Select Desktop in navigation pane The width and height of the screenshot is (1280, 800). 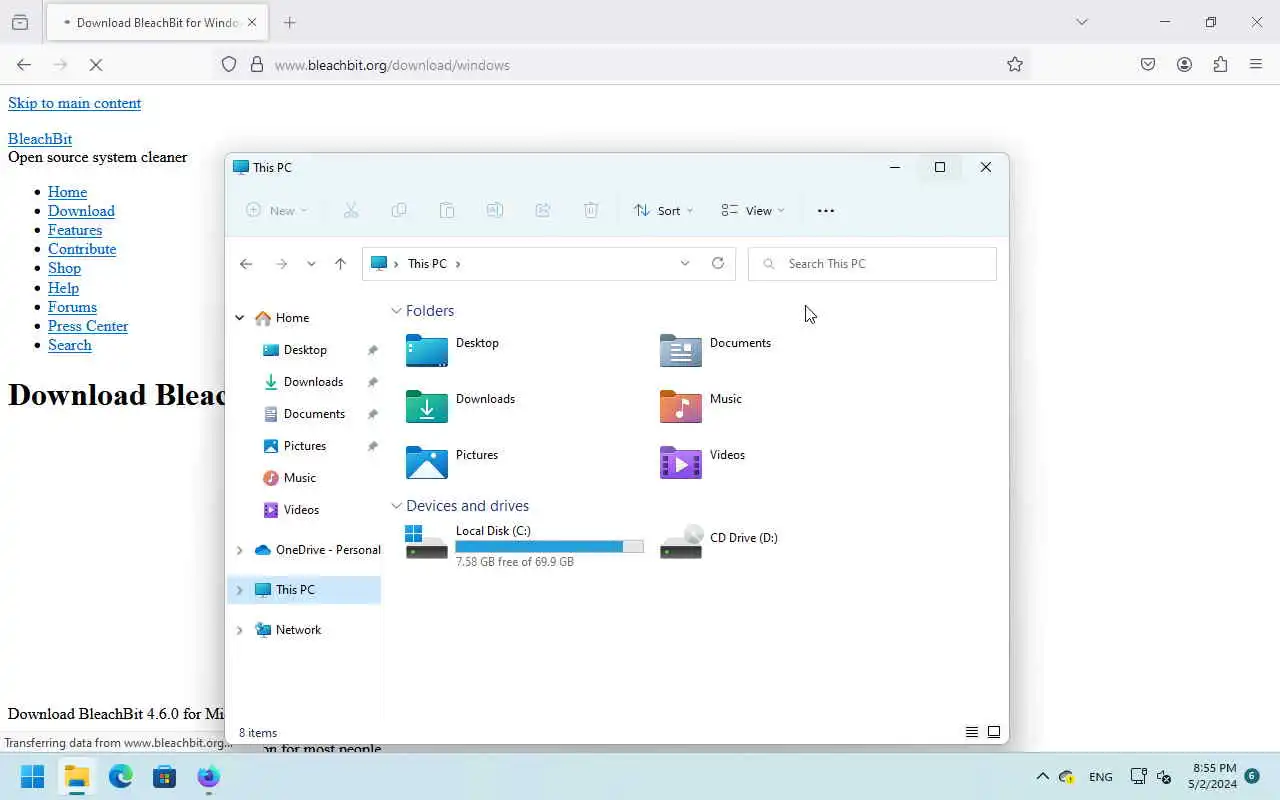point(305,350)
